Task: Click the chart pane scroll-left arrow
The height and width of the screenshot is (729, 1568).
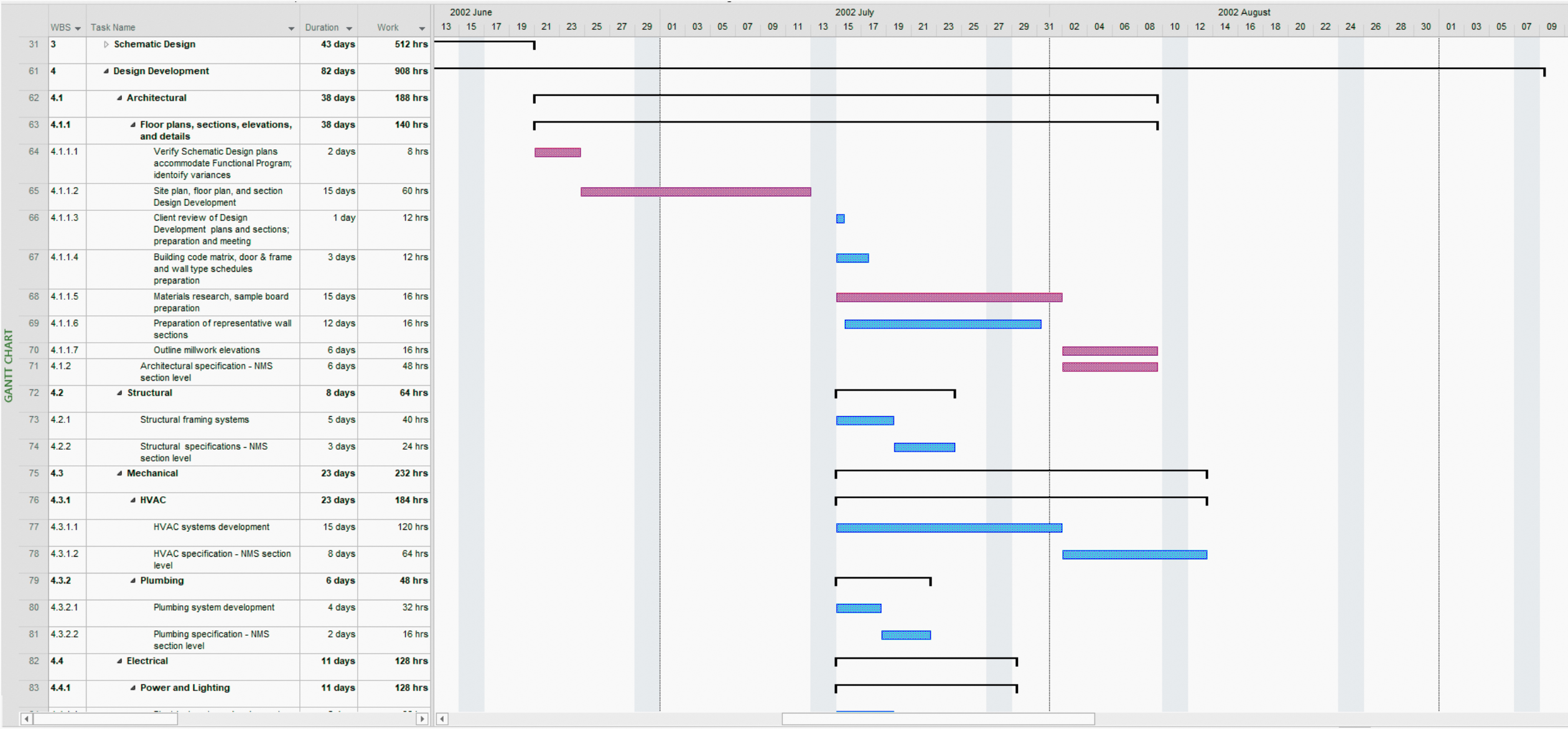Action: 442,719
